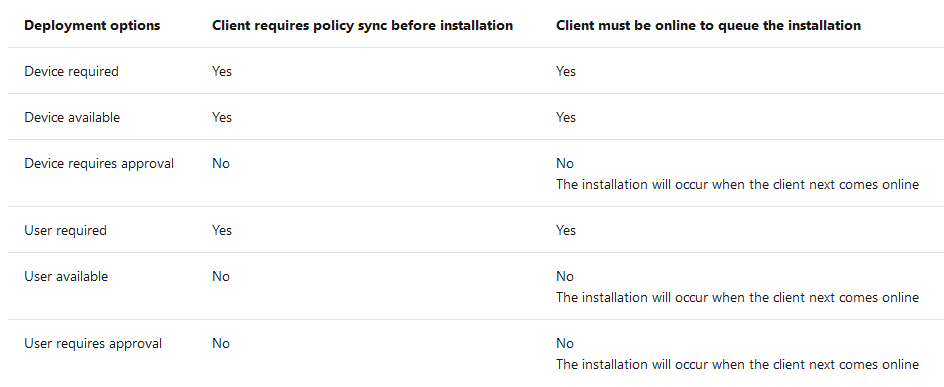Click Yes under online column for User required

click(566, 231)
